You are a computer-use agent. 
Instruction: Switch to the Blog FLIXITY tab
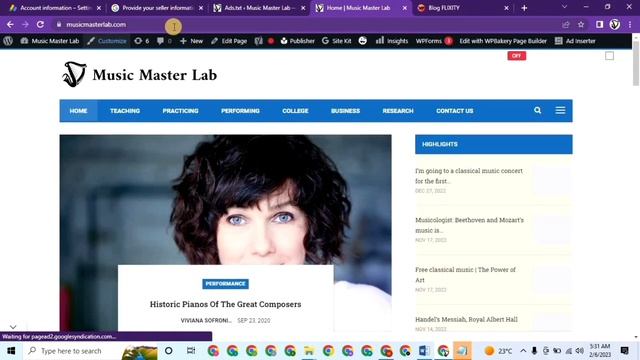[x=463, y=8]
